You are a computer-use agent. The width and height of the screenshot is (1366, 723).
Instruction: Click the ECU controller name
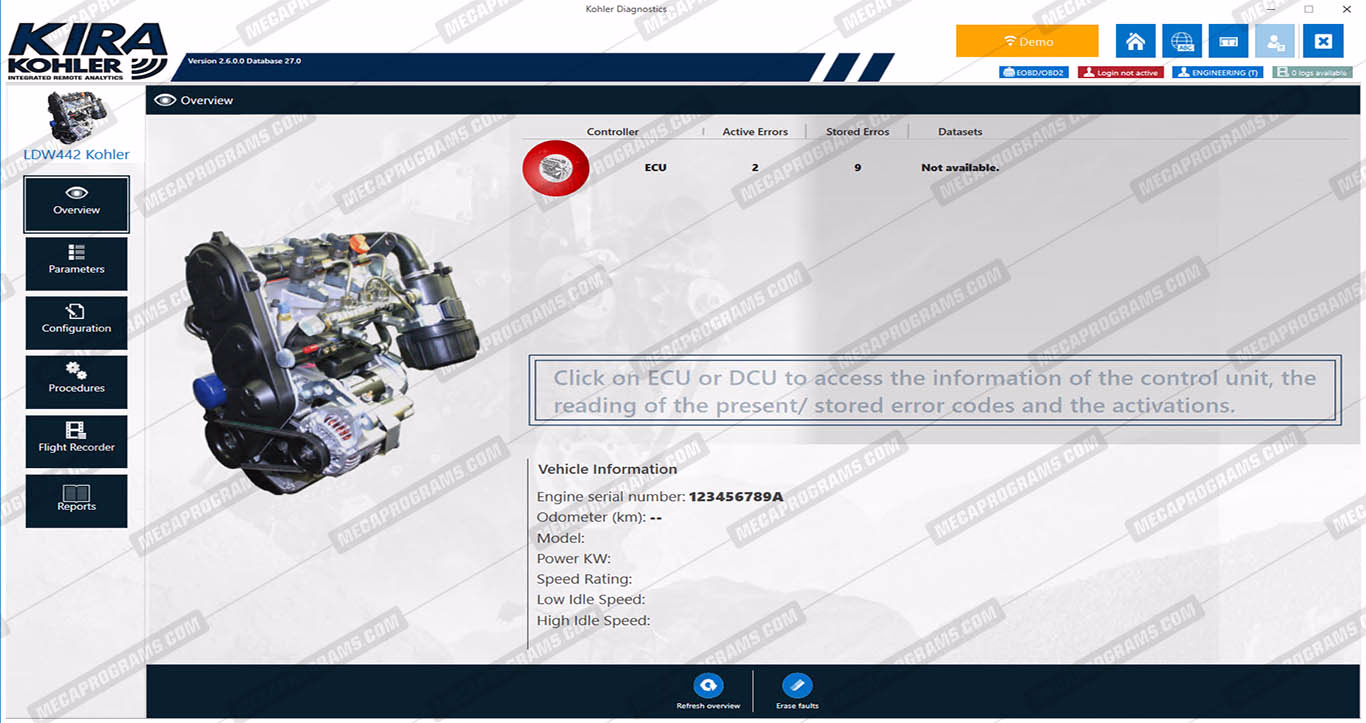(655, 168)
